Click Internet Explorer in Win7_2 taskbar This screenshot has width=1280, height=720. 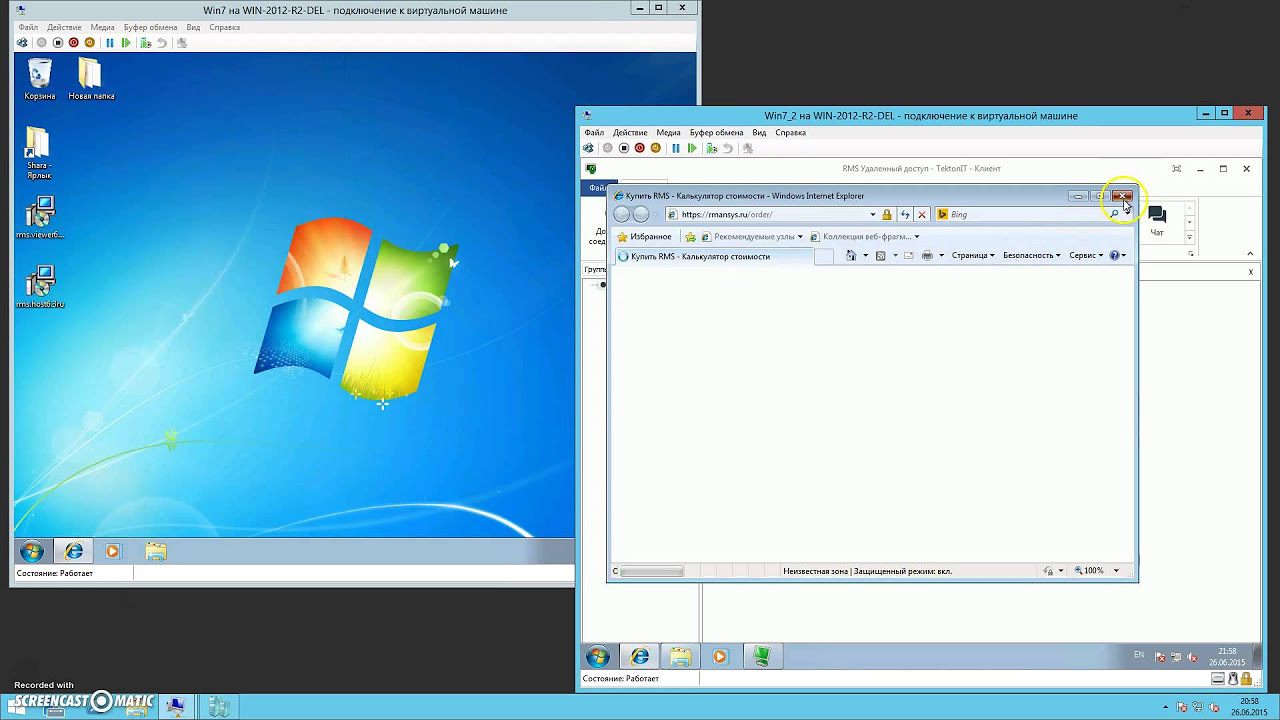pyautogui.click(x=640, y=657)
